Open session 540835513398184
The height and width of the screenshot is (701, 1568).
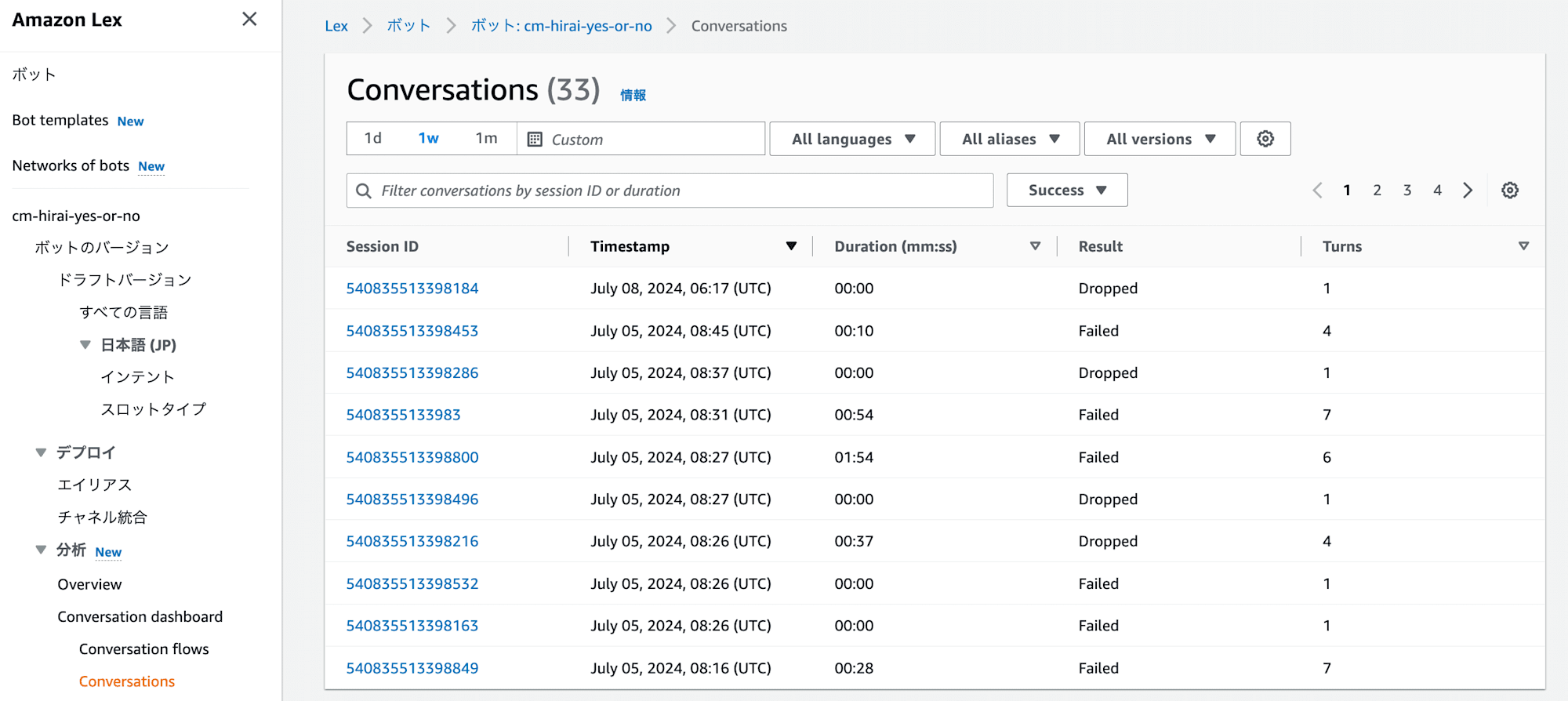coord(412,289)
